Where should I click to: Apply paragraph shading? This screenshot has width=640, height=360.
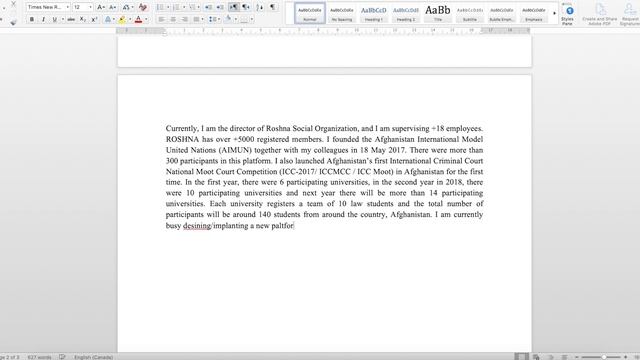pos(229,20)
